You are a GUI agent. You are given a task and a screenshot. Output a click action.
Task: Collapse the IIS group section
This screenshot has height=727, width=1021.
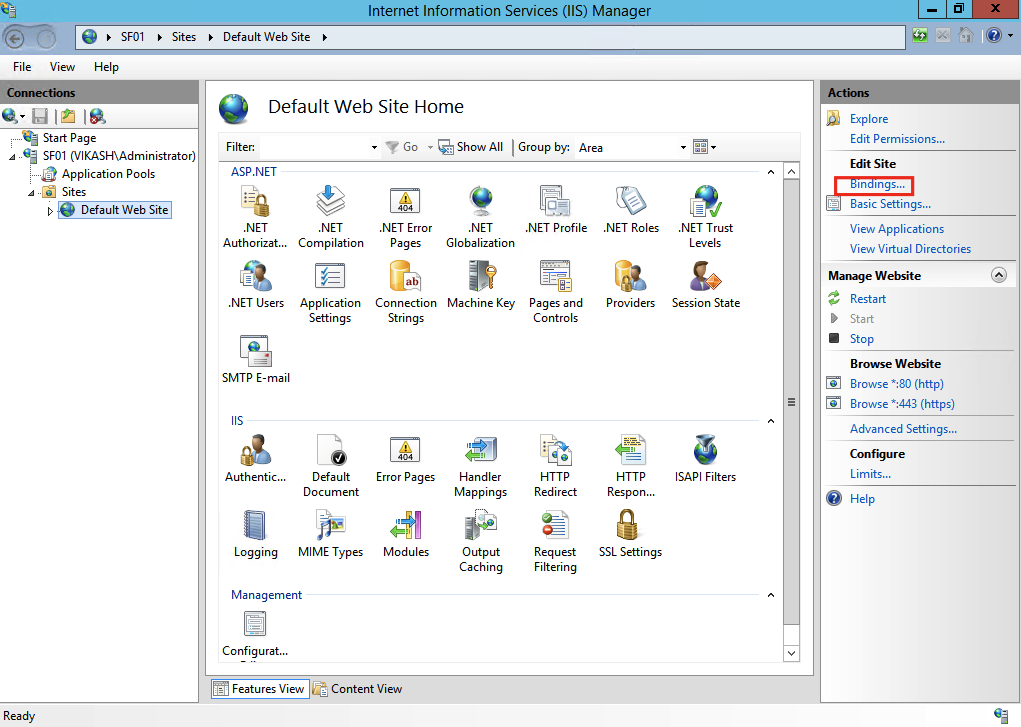coord(771,421)
